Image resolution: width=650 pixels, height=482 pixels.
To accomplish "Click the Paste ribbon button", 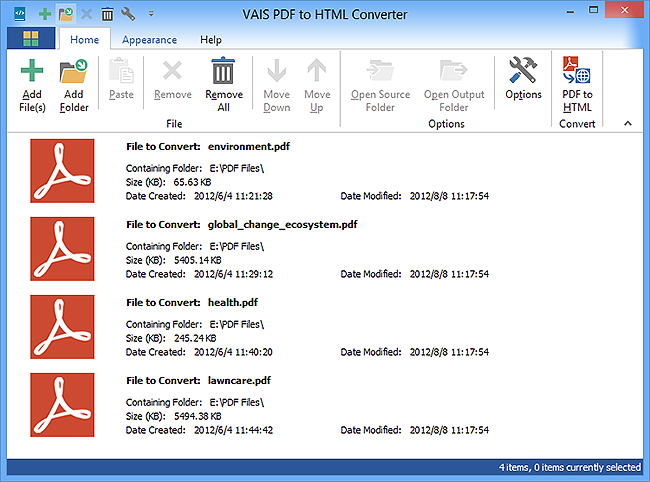I will click(121, 79).
